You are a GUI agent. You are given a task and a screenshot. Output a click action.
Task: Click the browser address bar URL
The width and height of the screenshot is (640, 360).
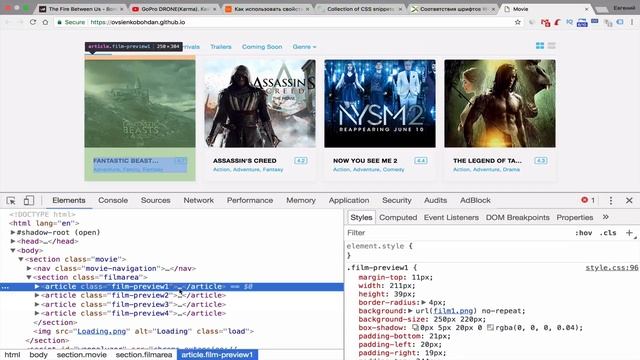(x=138, y=22)
